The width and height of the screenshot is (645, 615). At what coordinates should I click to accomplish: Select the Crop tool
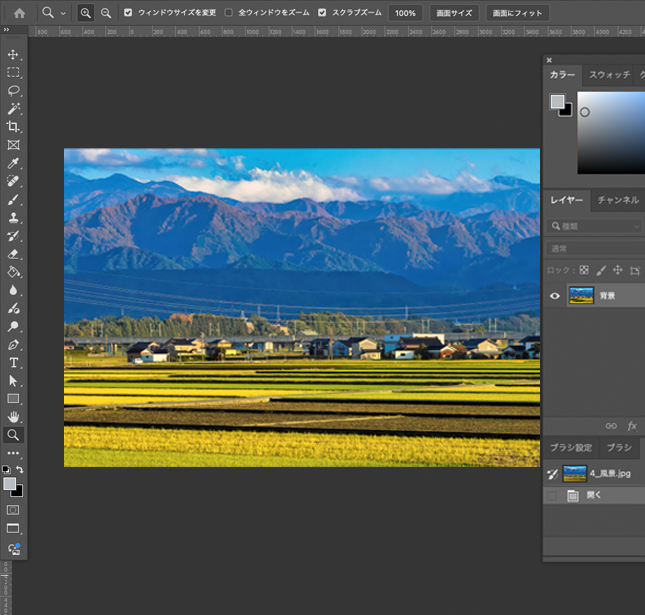click(x=13, y=127)
